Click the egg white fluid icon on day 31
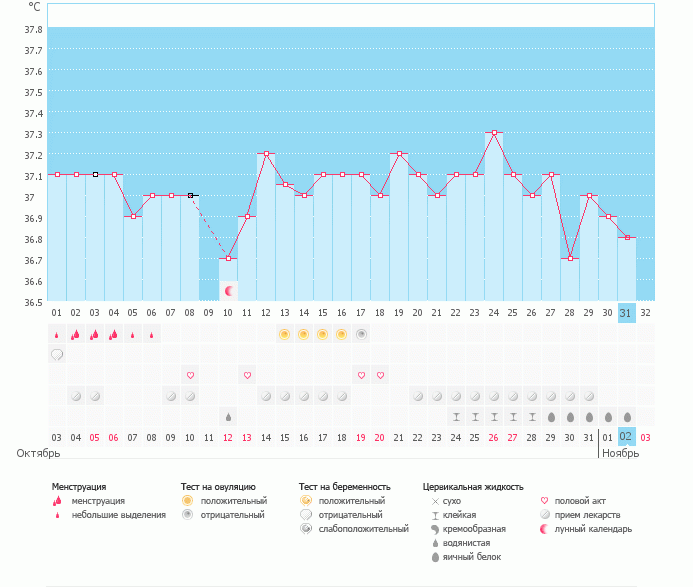 tap(627, 417)
